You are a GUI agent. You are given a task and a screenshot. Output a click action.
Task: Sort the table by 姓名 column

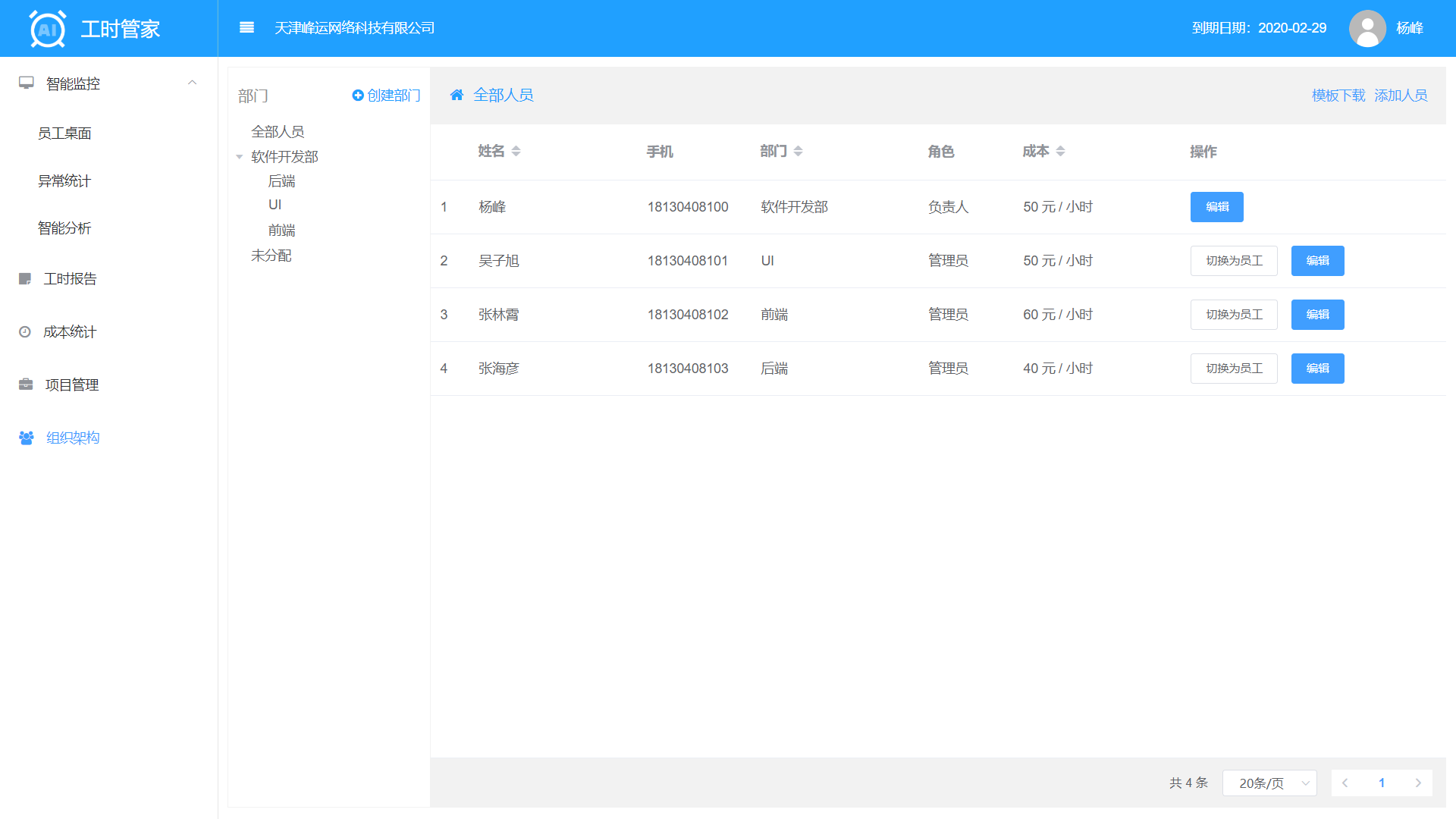(516, 152)
